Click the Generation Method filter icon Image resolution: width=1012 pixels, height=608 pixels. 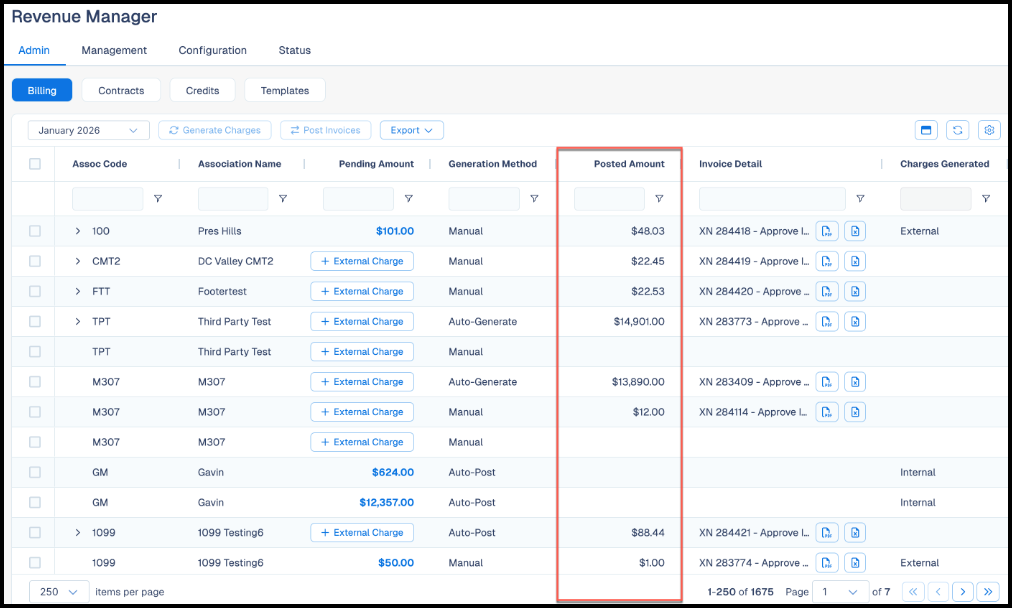(x=534, y=199)
